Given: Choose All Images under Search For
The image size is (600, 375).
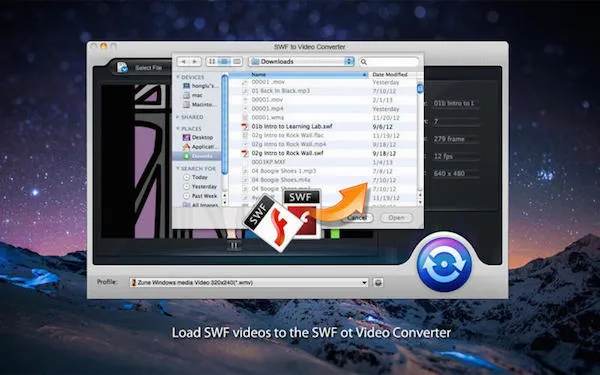Looking at the screenshot, I should point(201,205).
